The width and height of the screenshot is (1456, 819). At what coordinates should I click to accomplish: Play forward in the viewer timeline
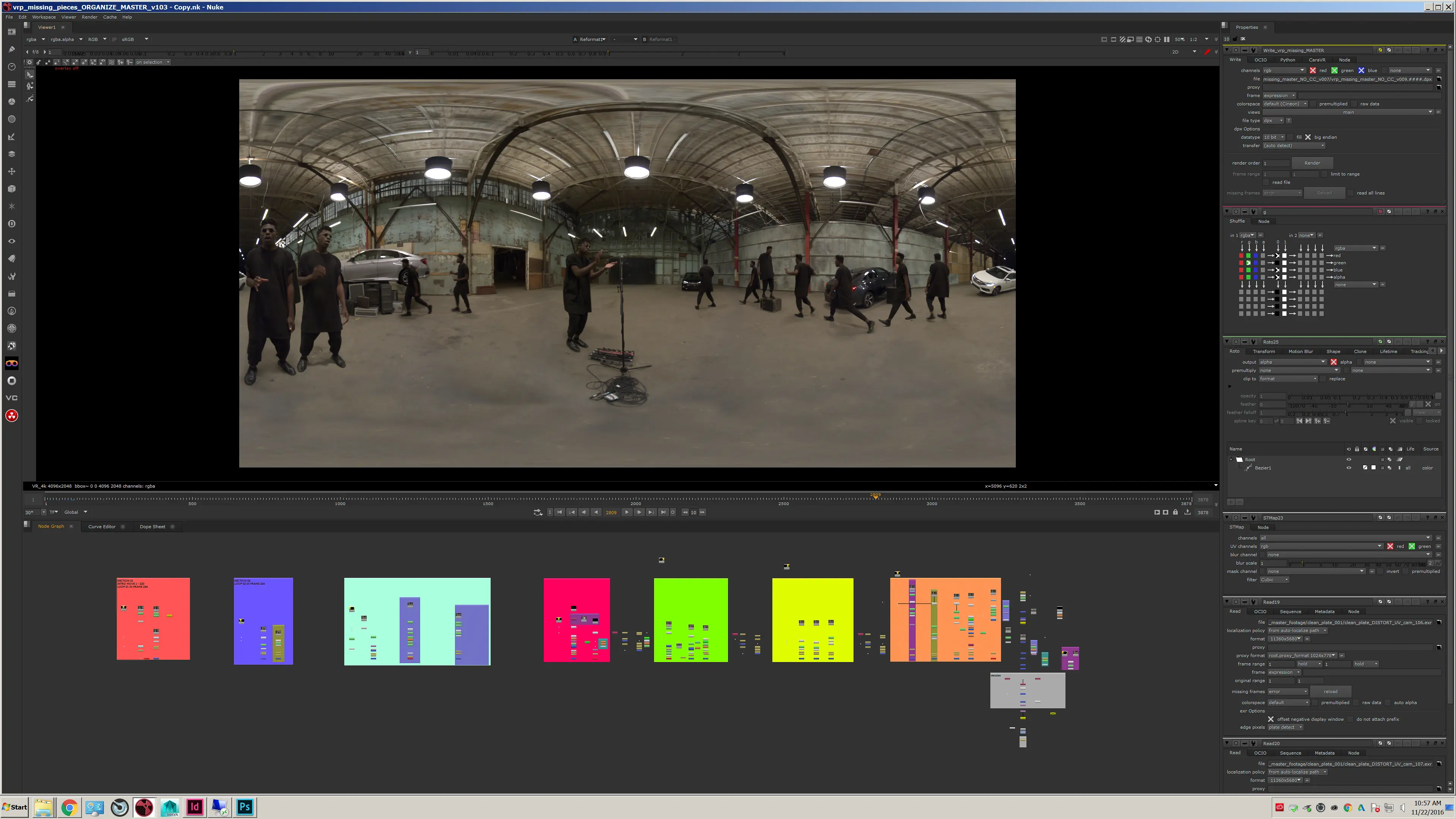pos(627,513)
